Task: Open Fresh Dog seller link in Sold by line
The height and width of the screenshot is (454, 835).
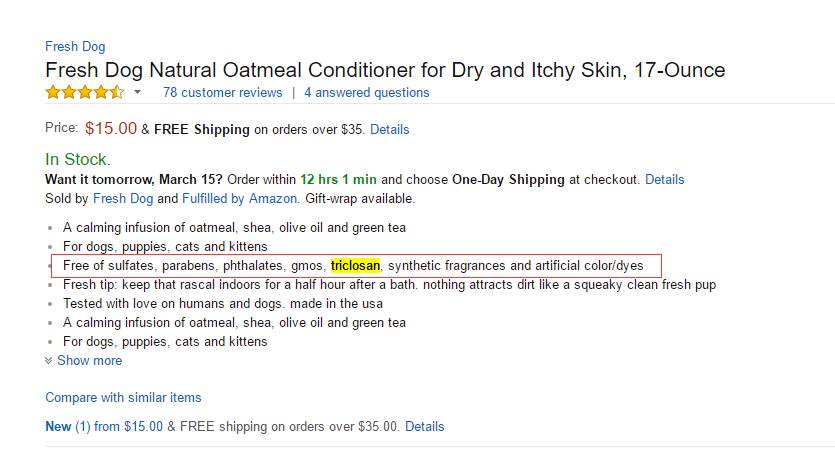Action: click(x=122, y=198)
